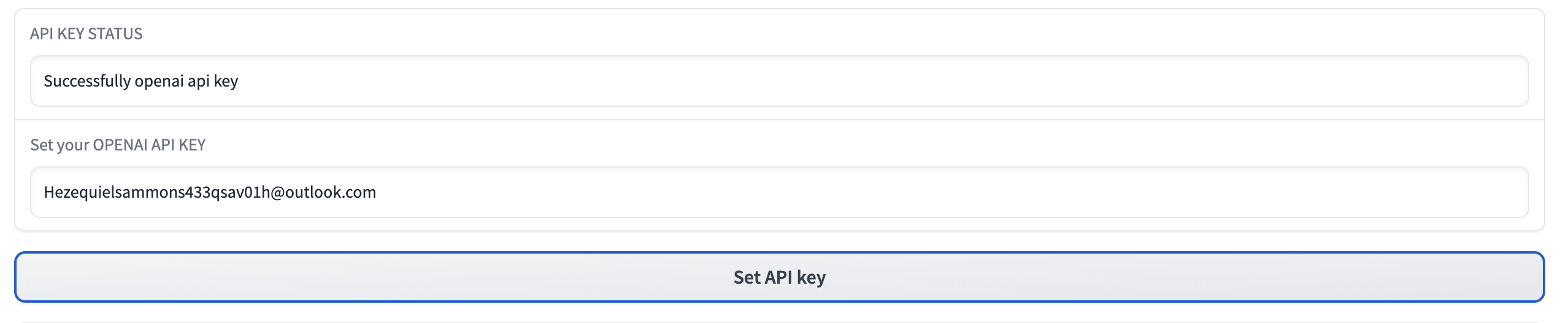Click the "OPENAI" word in the field label
The height and width of the screenshot is (323, 1568).
pos(120,145)
